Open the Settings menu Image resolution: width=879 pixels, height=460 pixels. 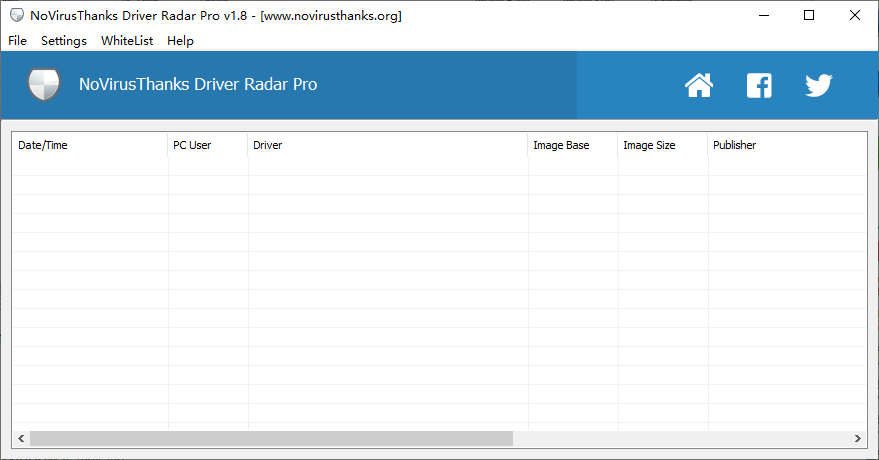pyautogui.click(x=64, y=41)
